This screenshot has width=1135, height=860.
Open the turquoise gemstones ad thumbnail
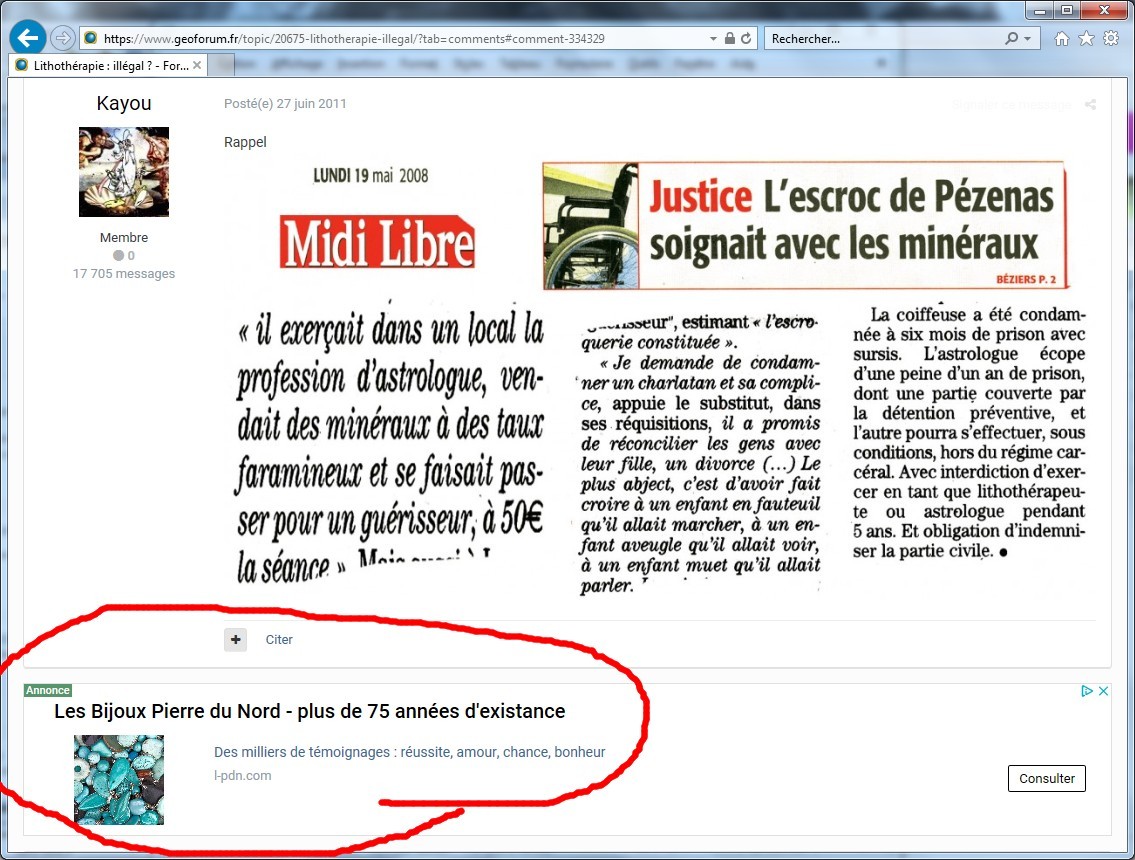[119, 780]
